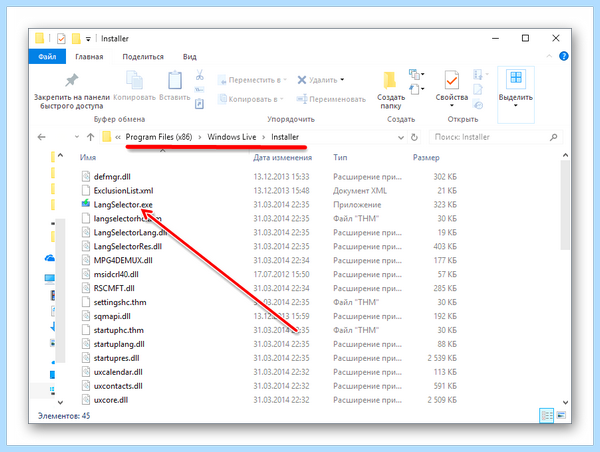600x452 pixels.
Task: Click the Program Files (x86) breadcrumb
Action: click(x=159, y=137)
